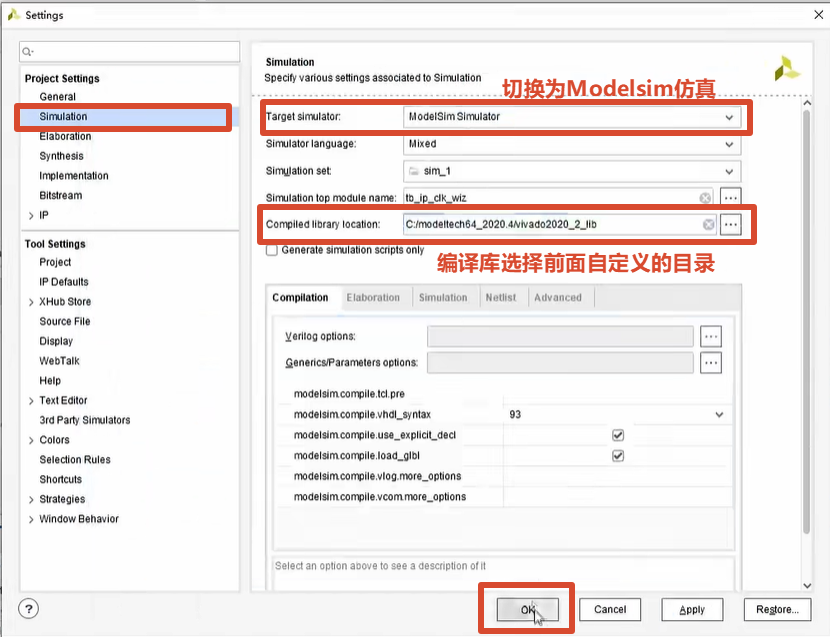
Task: Select Bitstream in Project Settings
Action: click(61, 195)
